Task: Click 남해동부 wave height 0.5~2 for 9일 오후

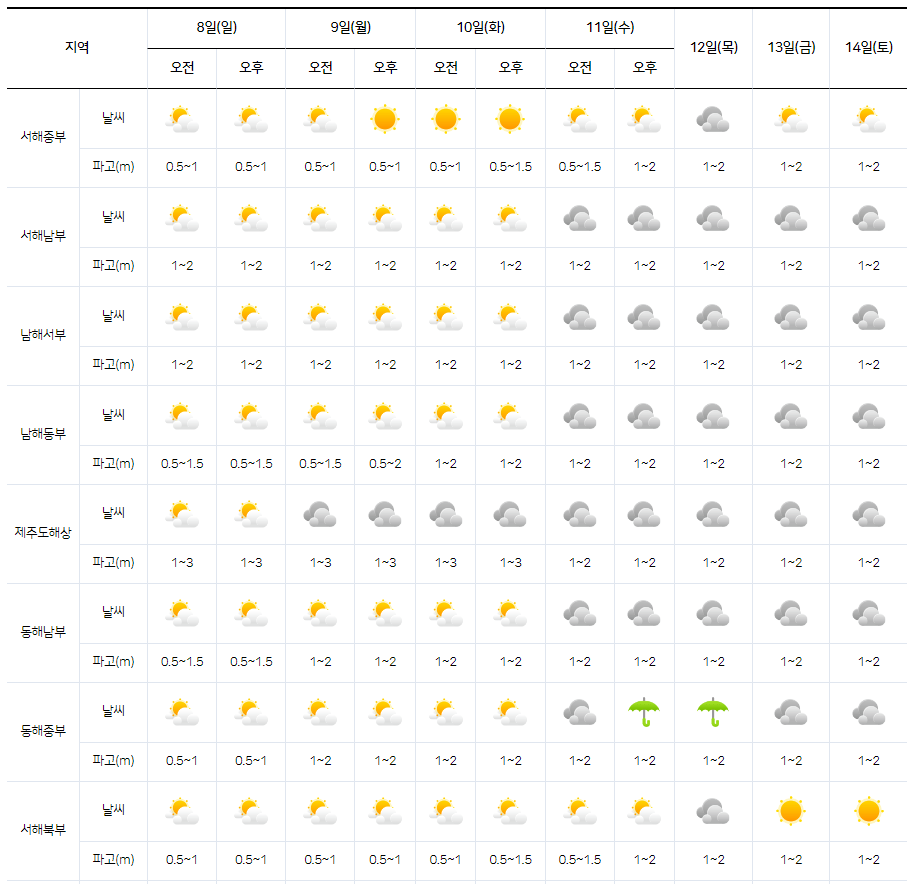Action: pos(385,464)
